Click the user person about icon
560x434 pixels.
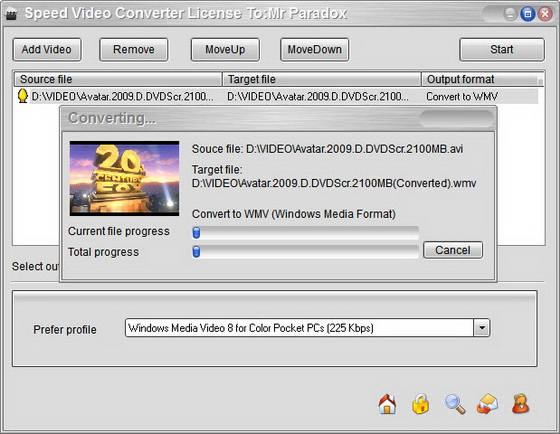(520, 404)
